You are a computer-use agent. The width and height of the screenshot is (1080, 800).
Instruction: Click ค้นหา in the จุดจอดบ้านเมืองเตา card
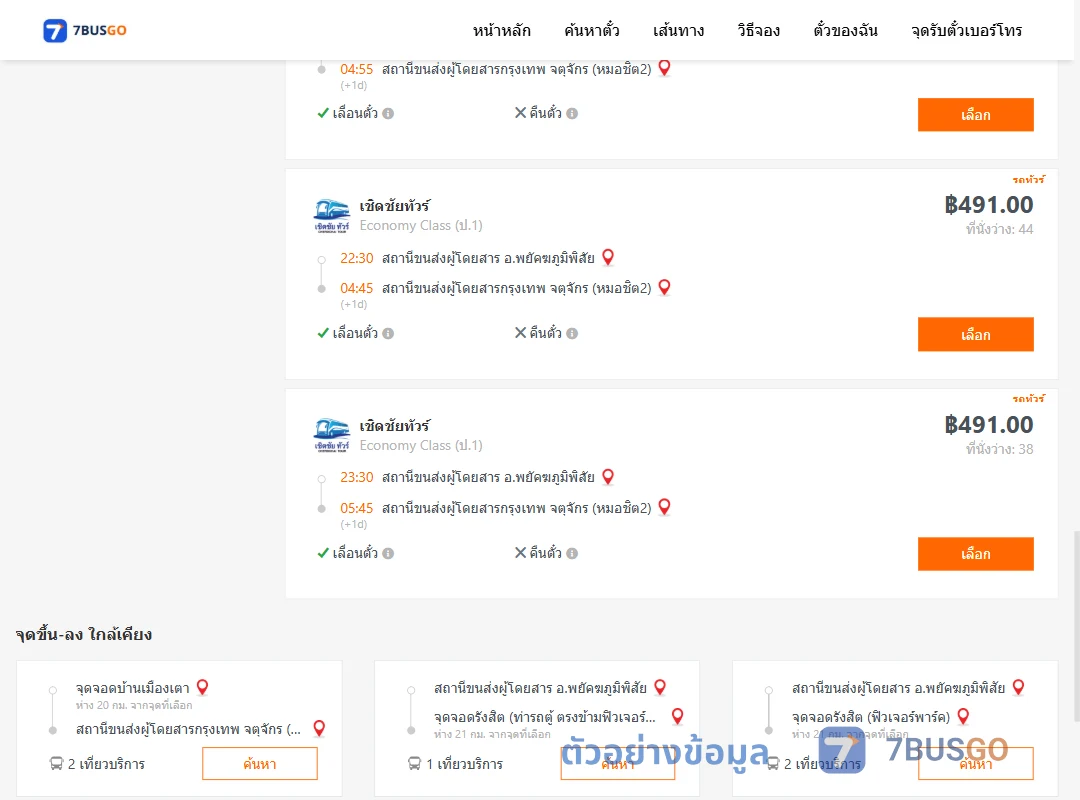[x=260, y=763]
